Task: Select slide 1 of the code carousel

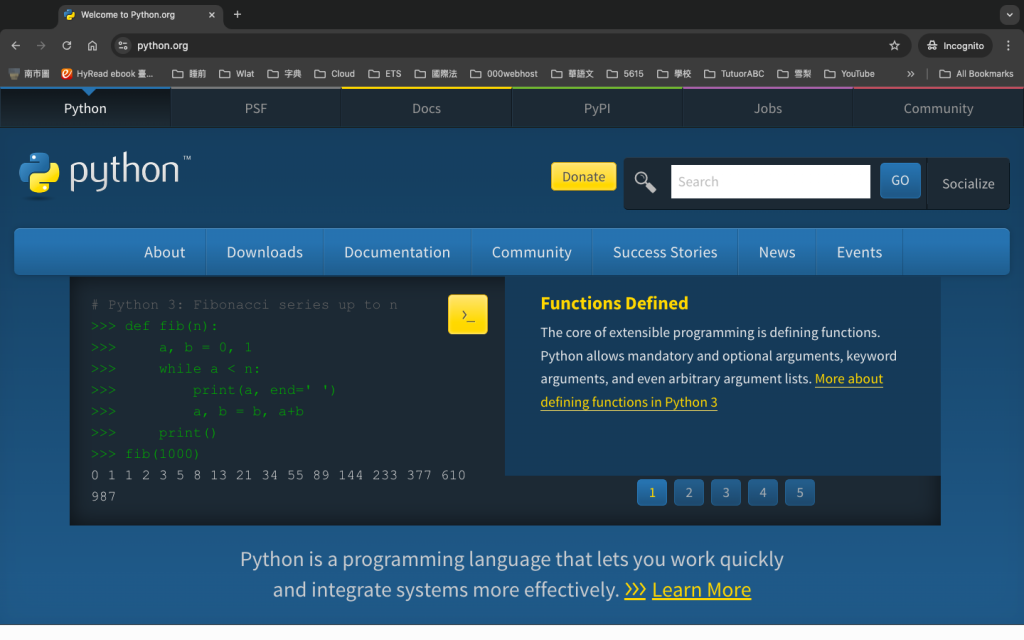Action: click(x=652, y=492)
